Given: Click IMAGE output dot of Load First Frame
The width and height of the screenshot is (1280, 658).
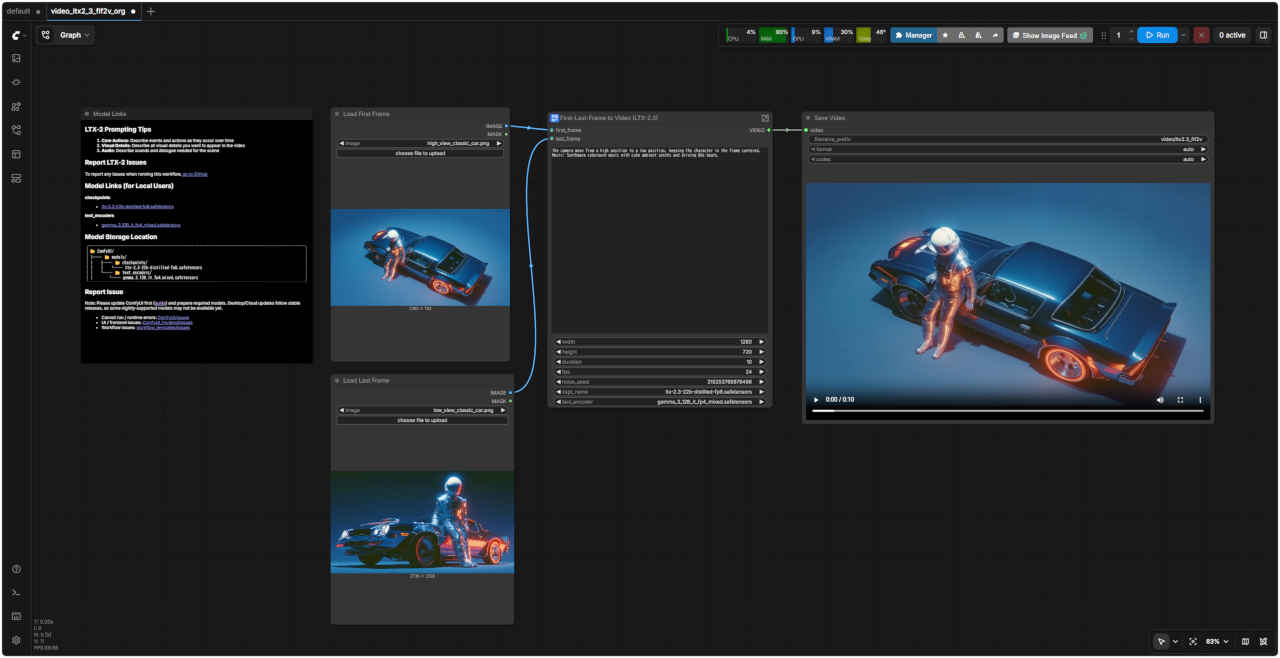Looking at the screenshot, I should (506, 126).
